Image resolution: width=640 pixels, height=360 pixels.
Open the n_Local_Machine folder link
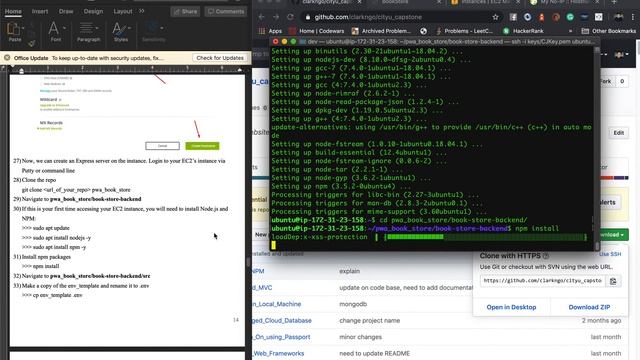277,304
